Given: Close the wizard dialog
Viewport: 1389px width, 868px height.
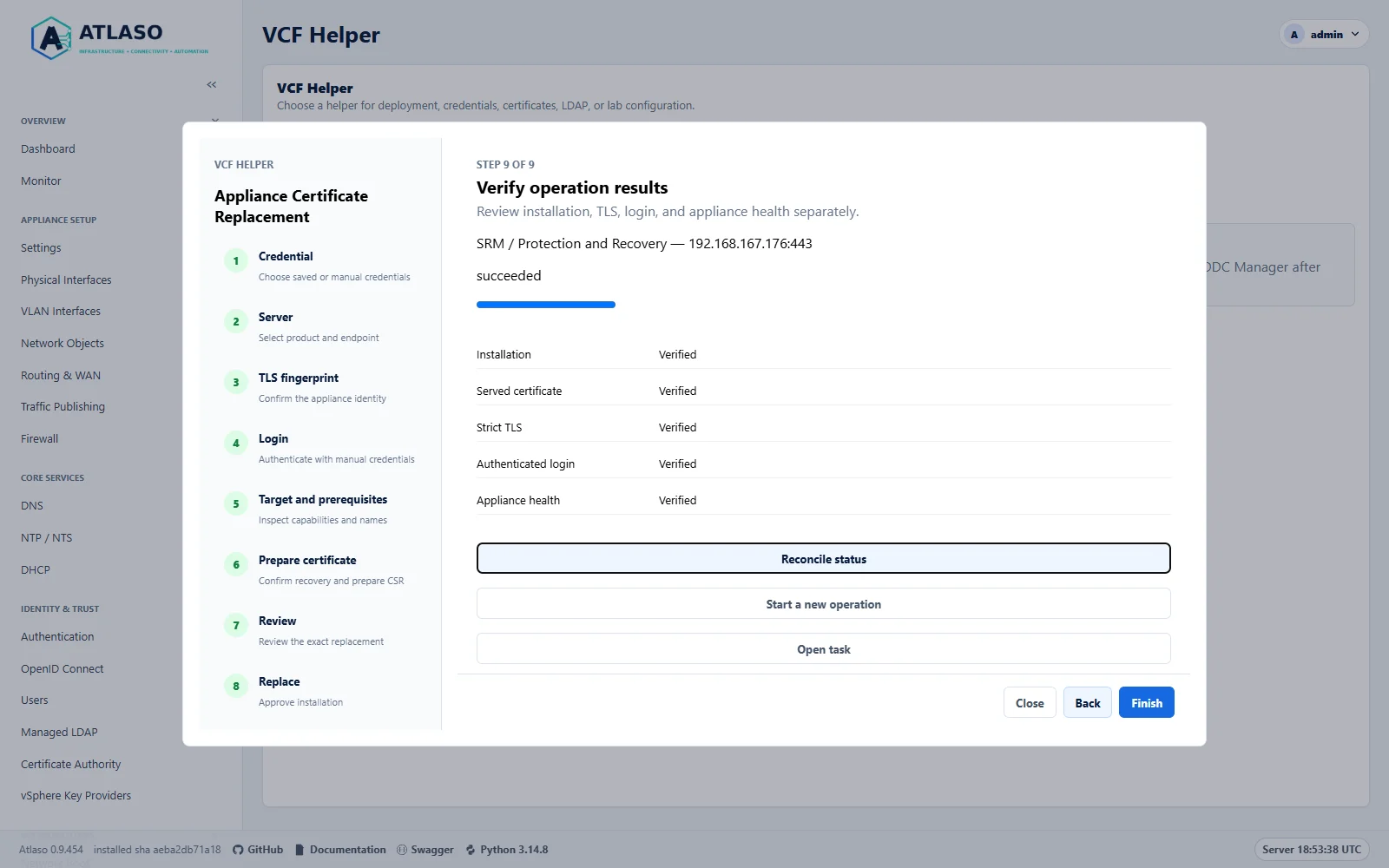Looking at the screenshot, I should 1030,703.
